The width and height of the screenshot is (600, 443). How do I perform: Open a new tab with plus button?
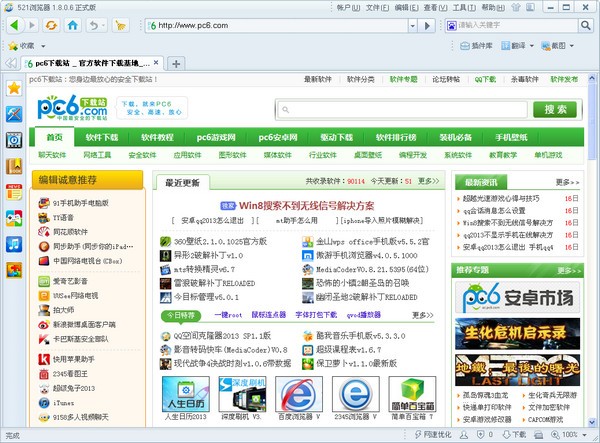[176, 64]
